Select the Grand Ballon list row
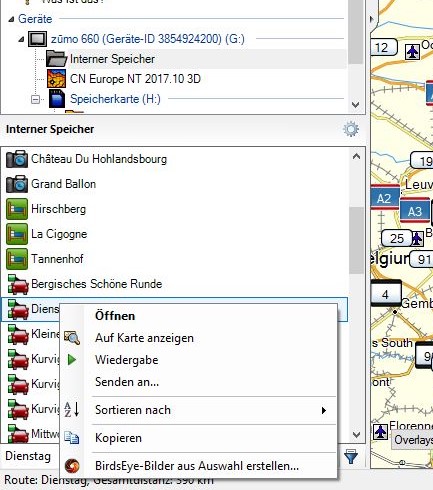This screenshot has width=433, height=490. 174,184
